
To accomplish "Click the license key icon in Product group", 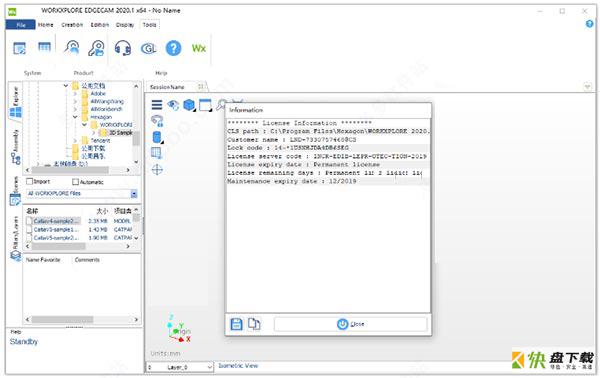I will (x=96, y=48).
